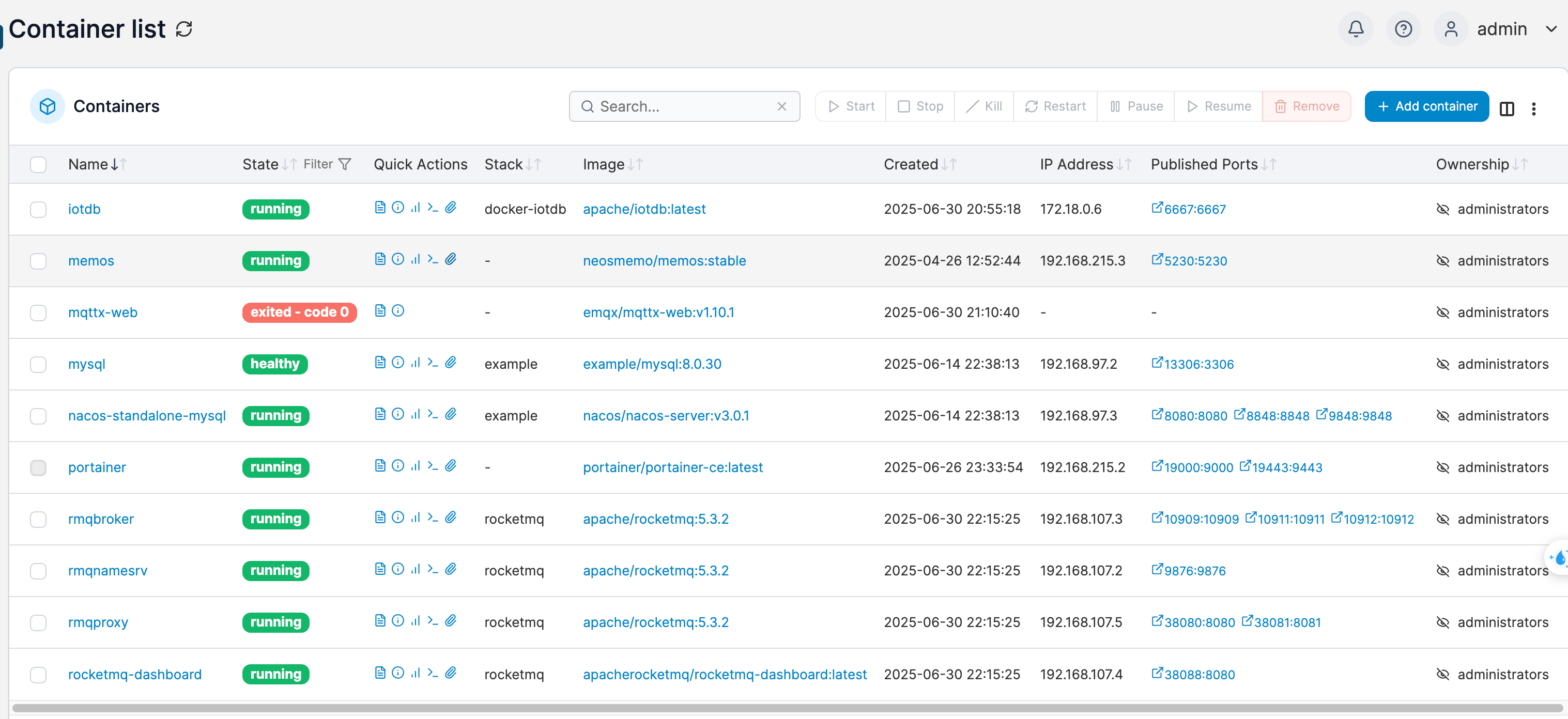
Task: Click the Add container button
Action: point(1426,106)
